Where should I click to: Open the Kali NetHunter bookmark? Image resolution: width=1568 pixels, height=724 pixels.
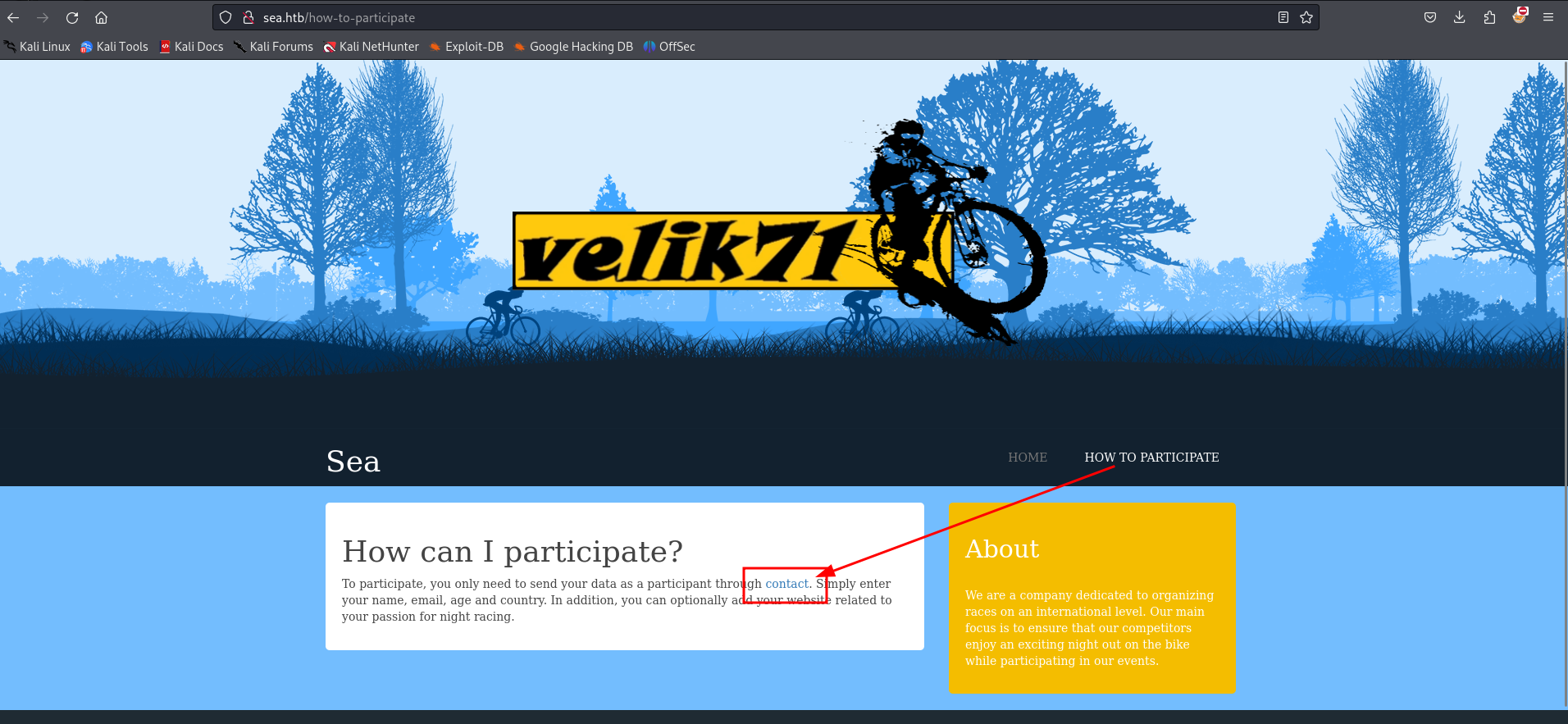[371, 47]
